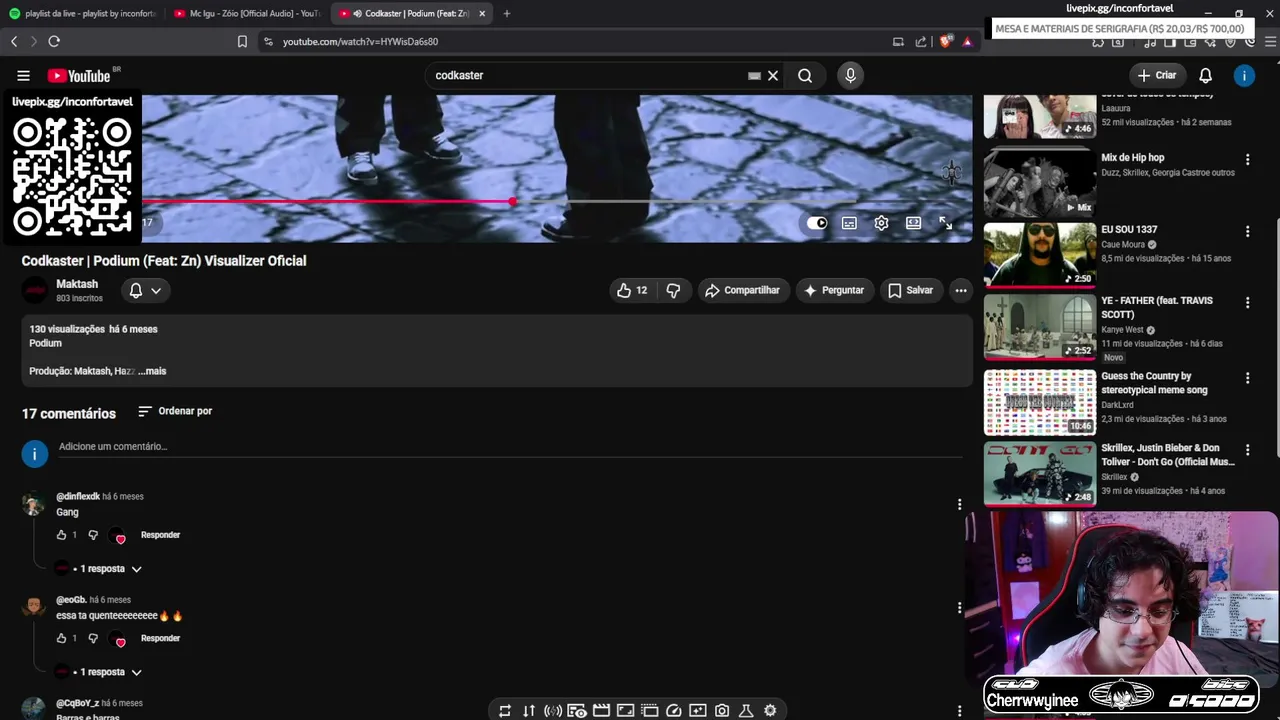
Task: Open the flask experiments icon in bottom toolbar
Action: tap(746, 711)
